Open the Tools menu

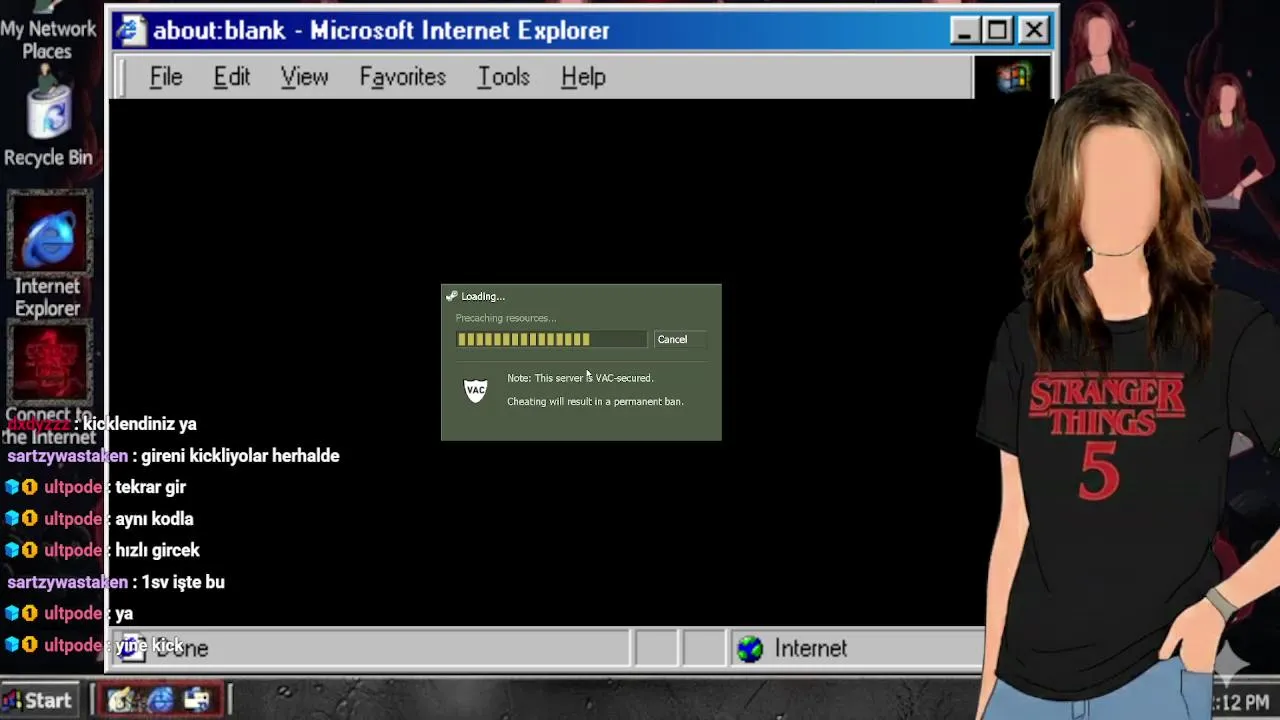click(503, 77)
